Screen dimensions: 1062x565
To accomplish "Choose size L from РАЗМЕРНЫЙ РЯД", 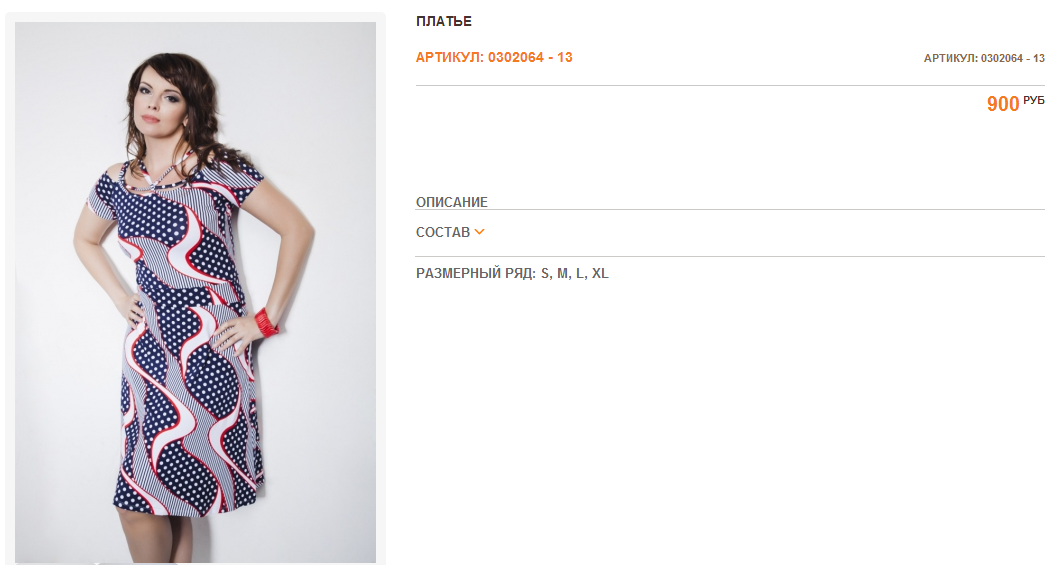I will [x=580, y=274].
